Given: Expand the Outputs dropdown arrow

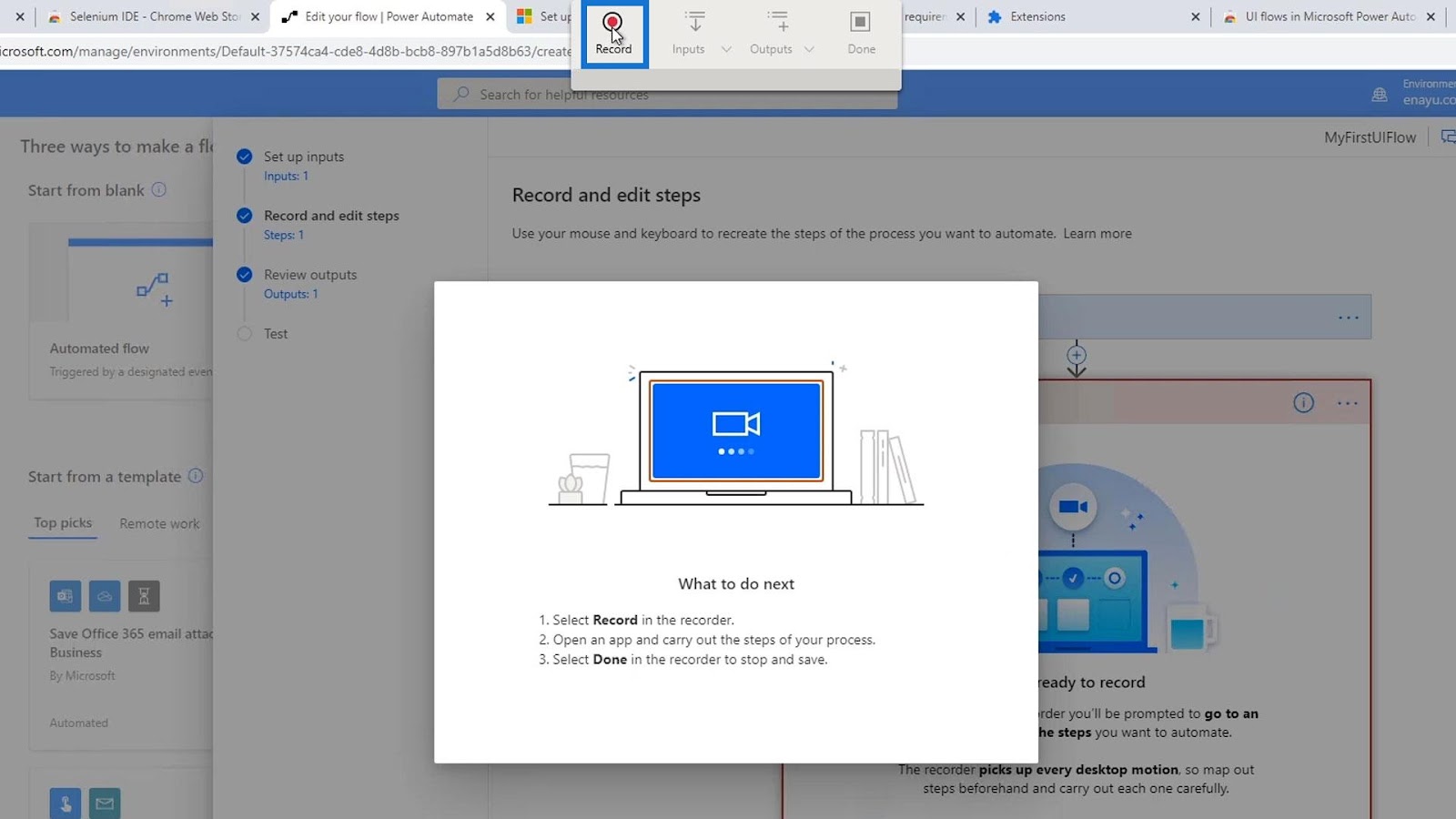Looking at the screenshot, I should point(809,49).
